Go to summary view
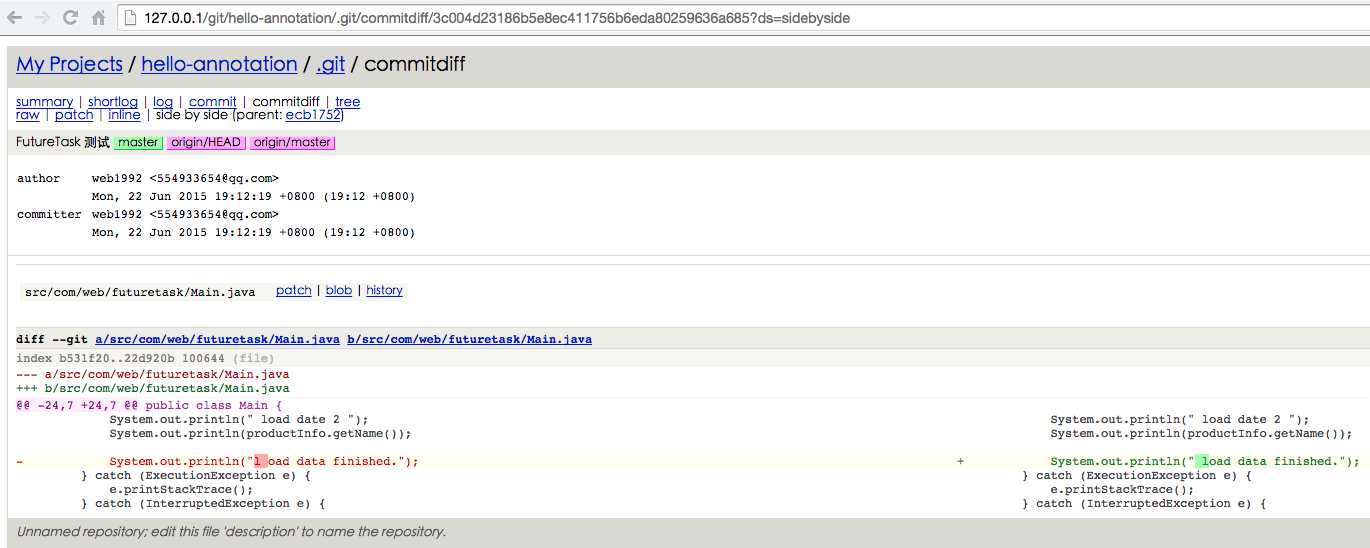Screen dimensions: 1370x548 click(44, 102)
